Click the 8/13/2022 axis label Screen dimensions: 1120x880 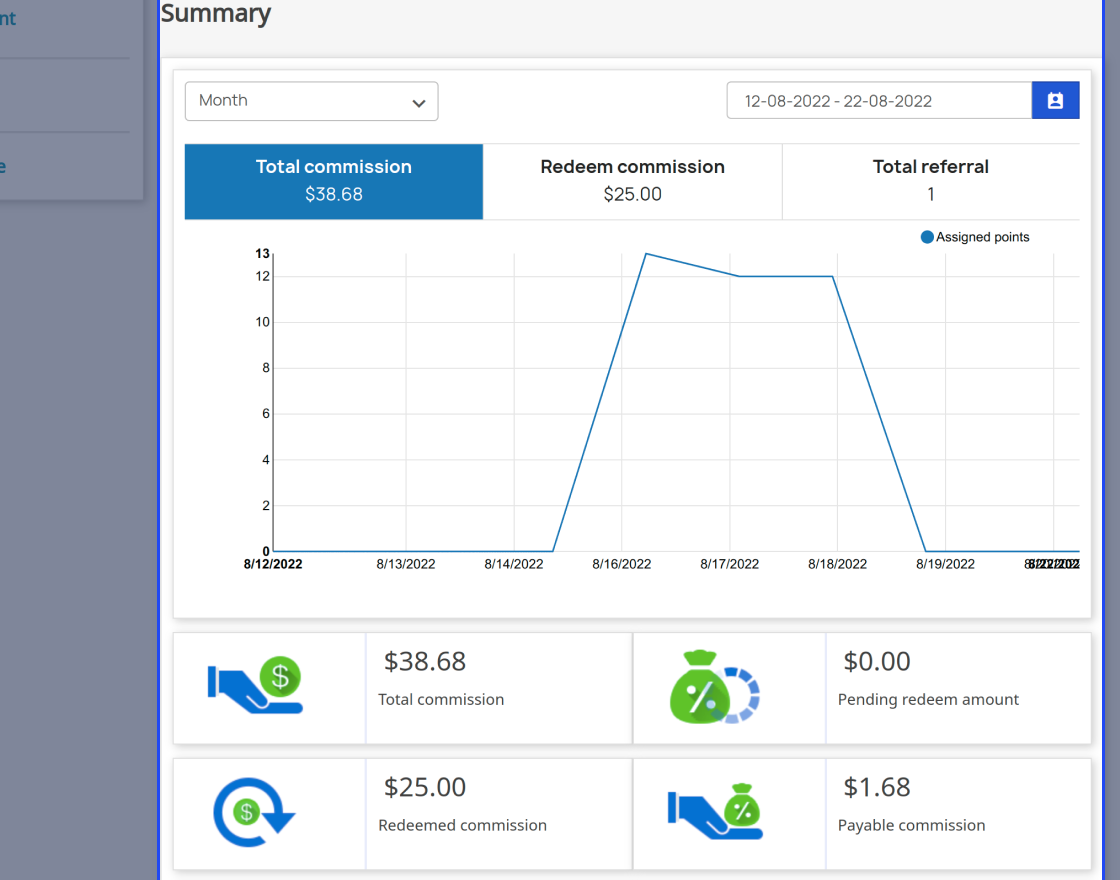406,564
